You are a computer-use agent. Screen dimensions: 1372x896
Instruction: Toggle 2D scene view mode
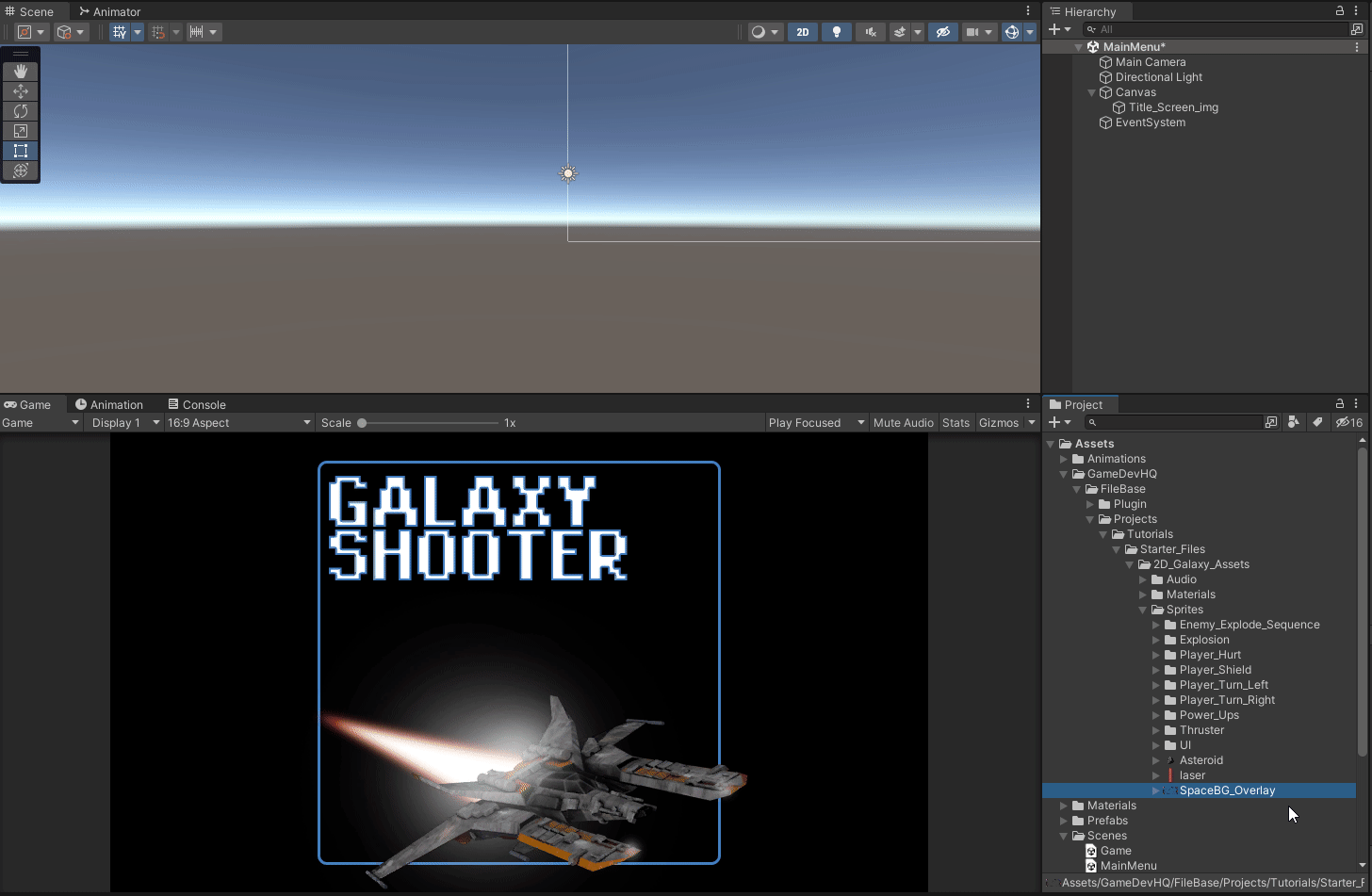coord(803,32)
